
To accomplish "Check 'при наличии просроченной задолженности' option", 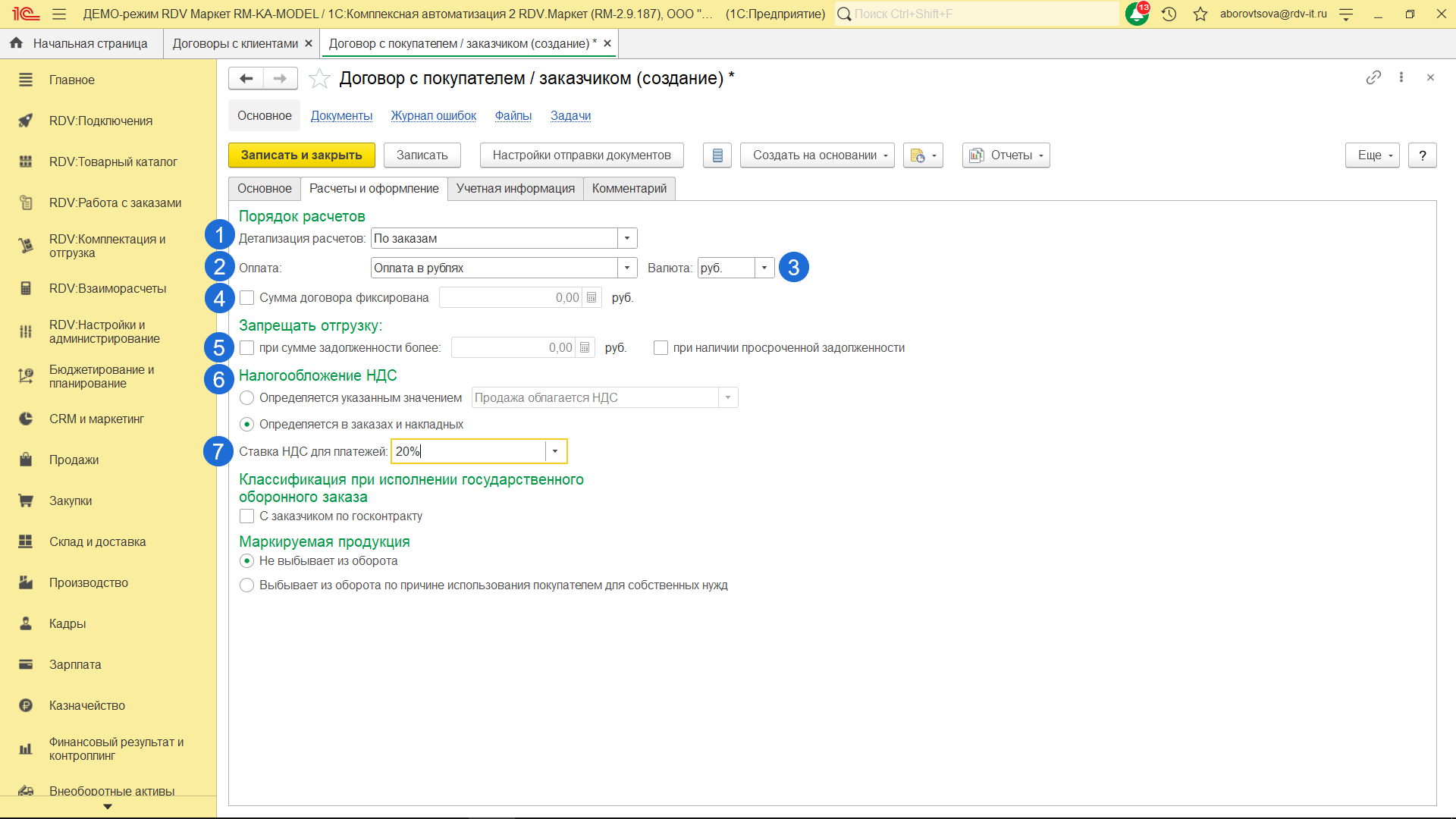I will pos(661,348).
